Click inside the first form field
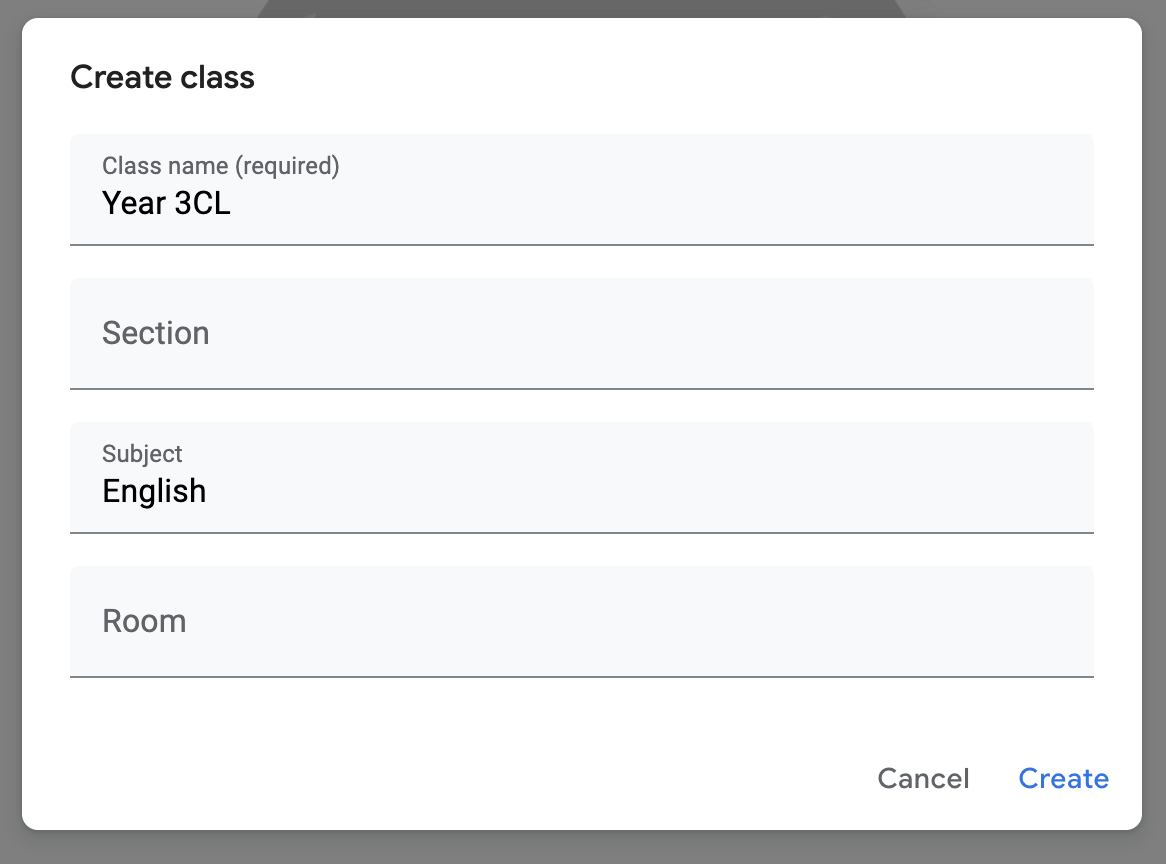This screenshot has height=864, width=1166. pyautogui.click(x=582, y=190)
